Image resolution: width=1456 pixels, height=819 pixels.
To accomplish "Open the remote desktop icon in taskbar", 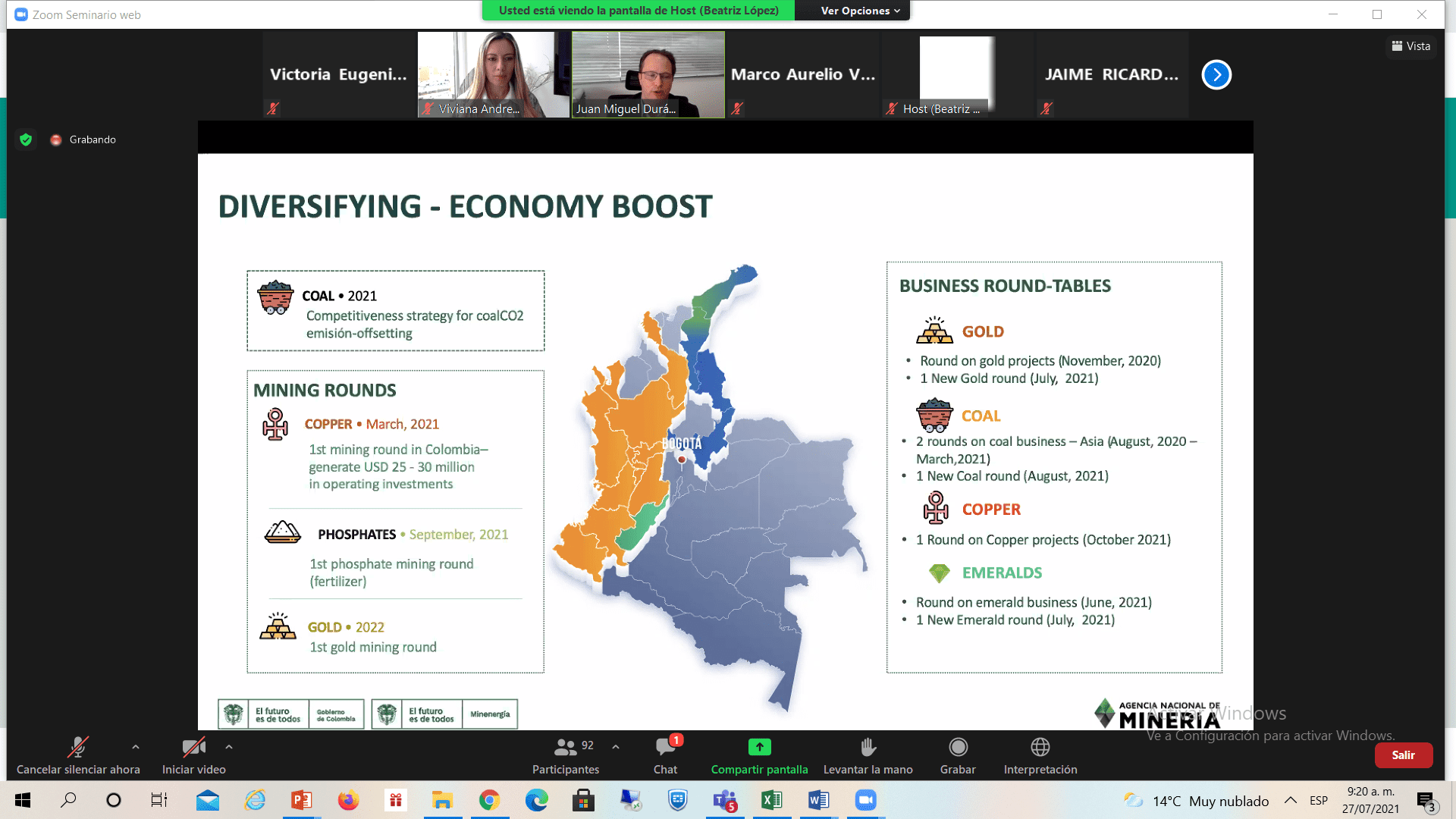I will coord(630,800).
